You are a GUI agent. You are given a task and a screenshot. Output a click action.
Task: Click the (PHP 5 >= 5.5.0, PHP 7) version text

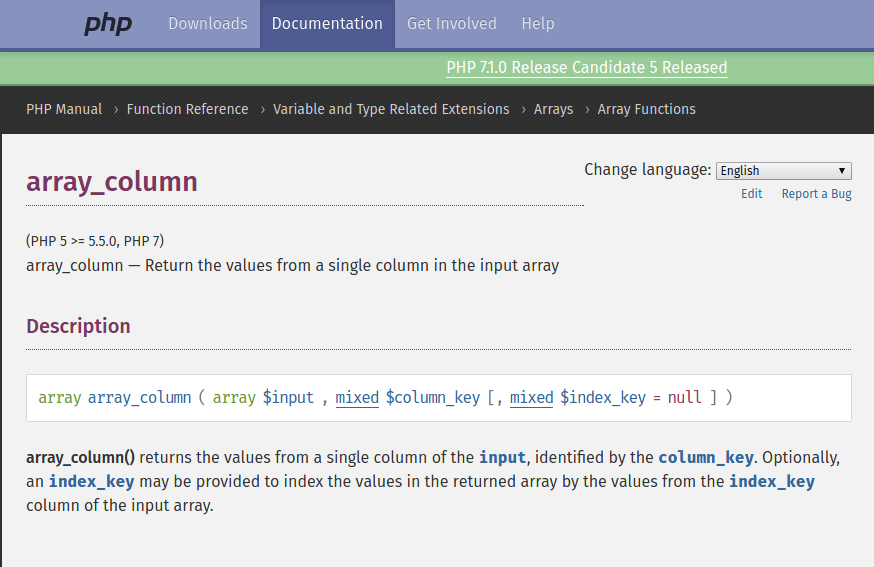[x=95, y=241]
